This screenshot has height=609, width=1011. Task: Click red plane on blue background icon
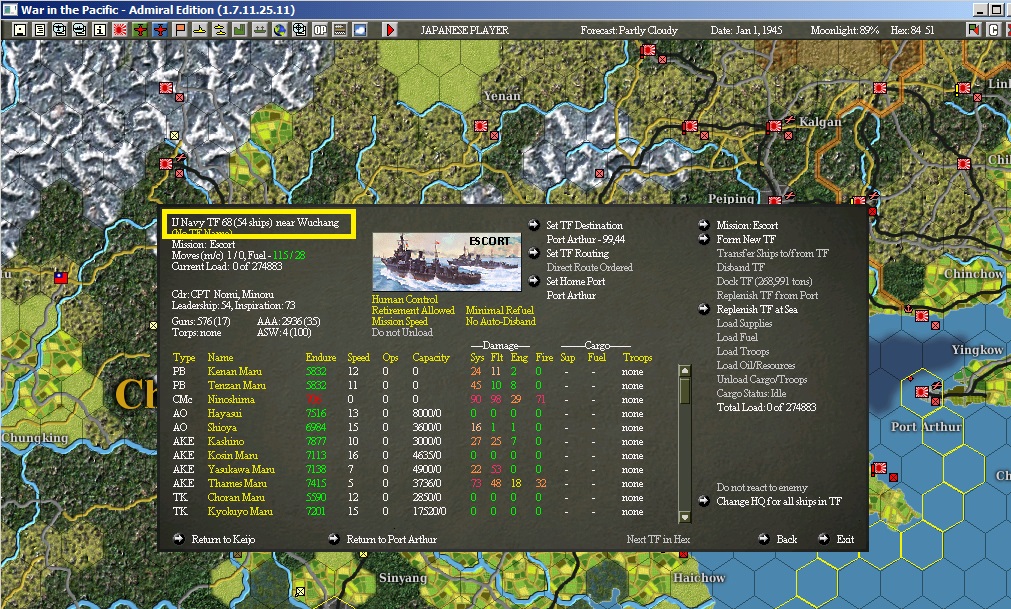pyautogui.click(x=160, y=30)
